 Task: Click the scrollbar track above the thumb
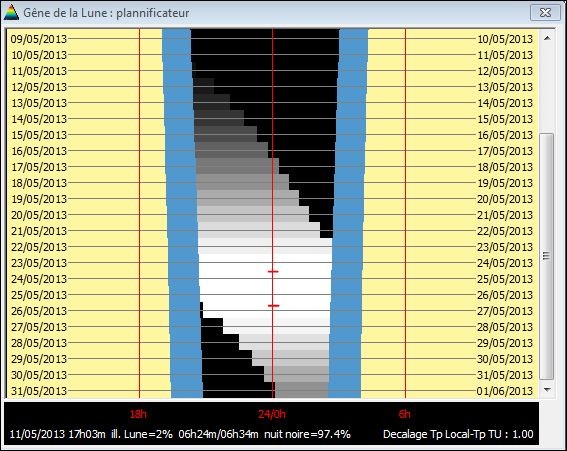coord(547,89)
